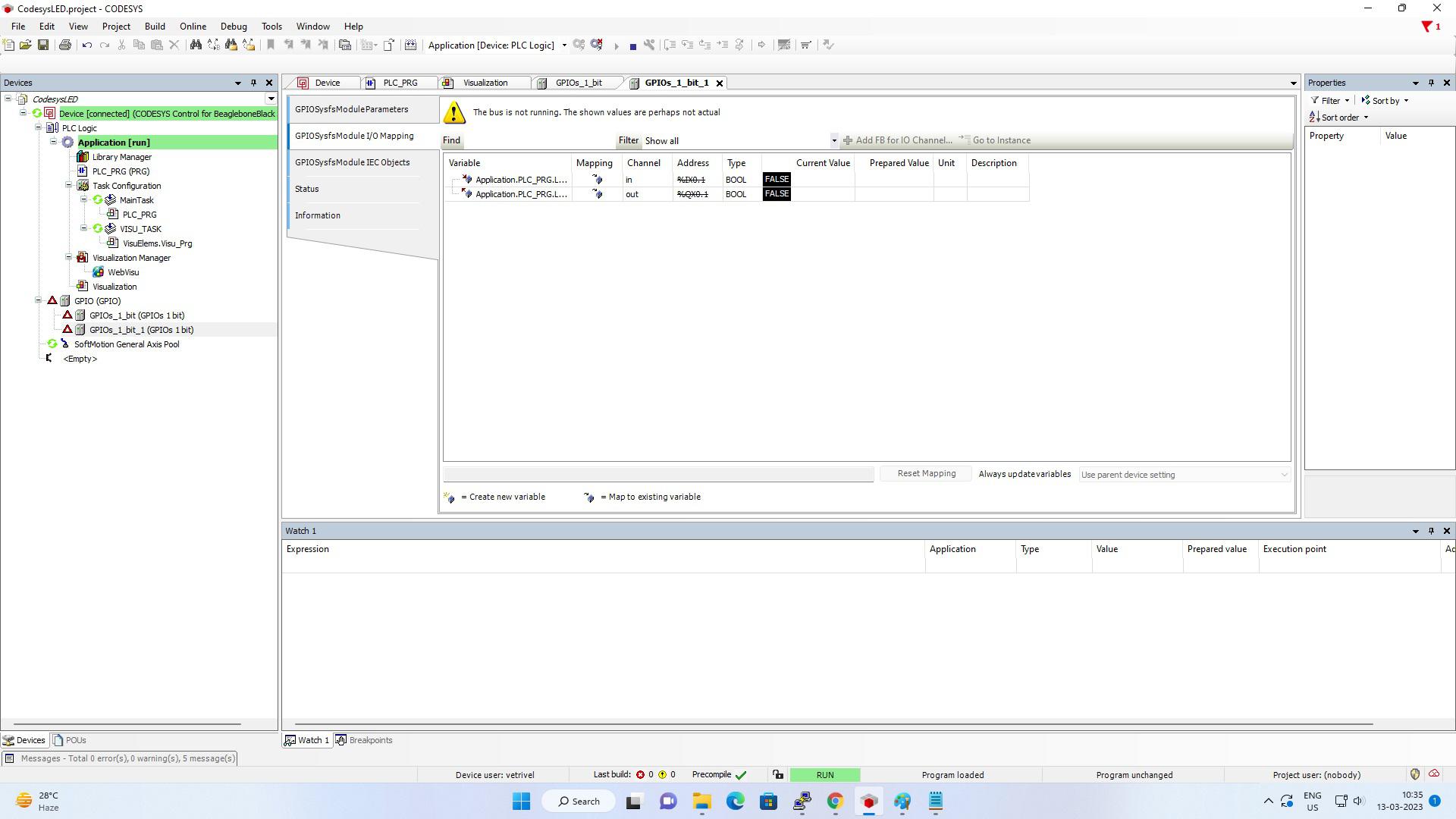Screen dimensions: 1456x819
Task: Select PLC_PRG (PRG) in device tree
Action: coord(121,171)
